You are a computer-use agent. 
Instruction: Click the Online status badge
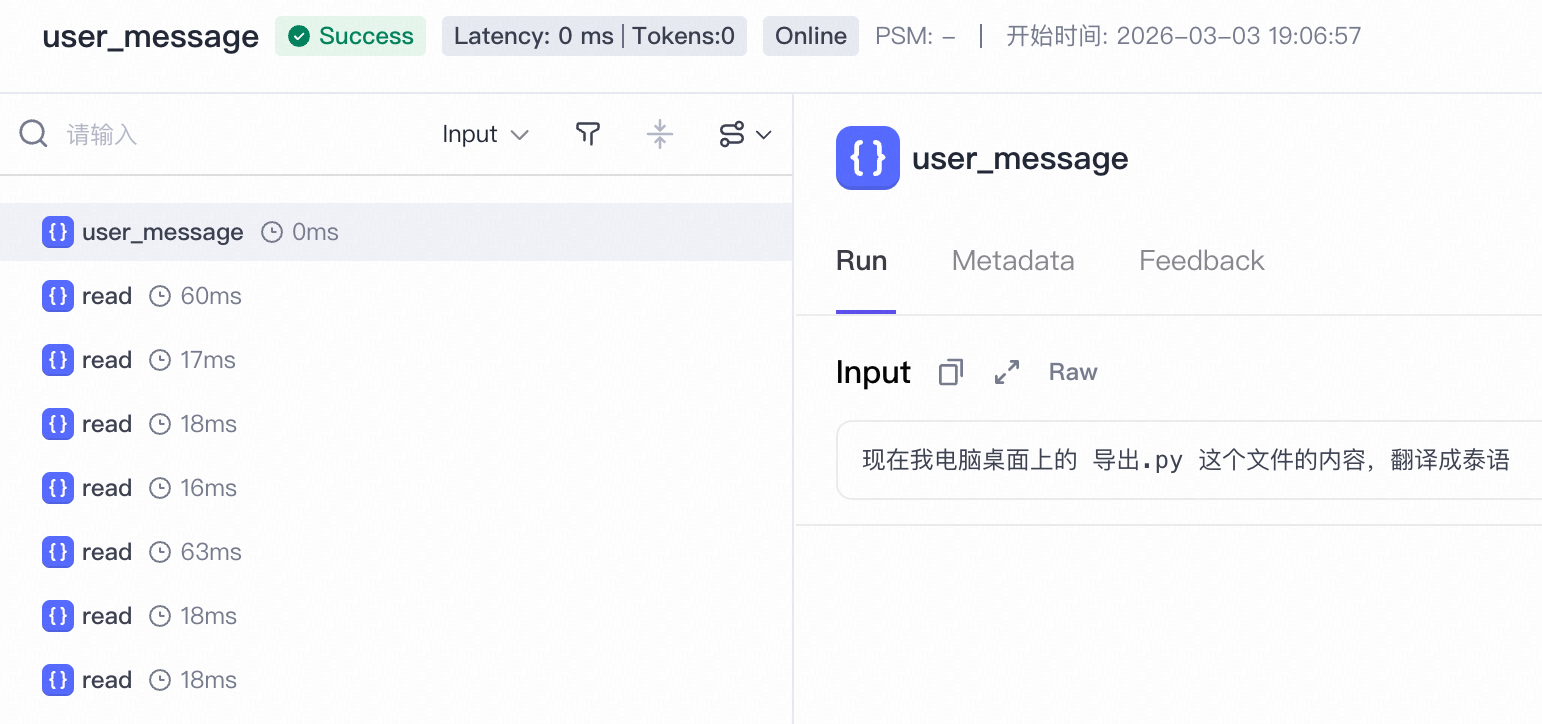point(811,36)
